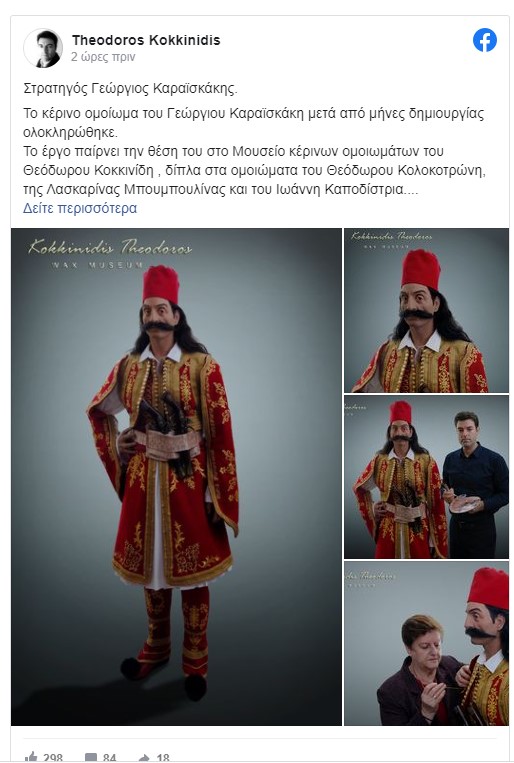
Task: Open the Theodoros Kokkinidis profile name link
Action: coord(146,40)
